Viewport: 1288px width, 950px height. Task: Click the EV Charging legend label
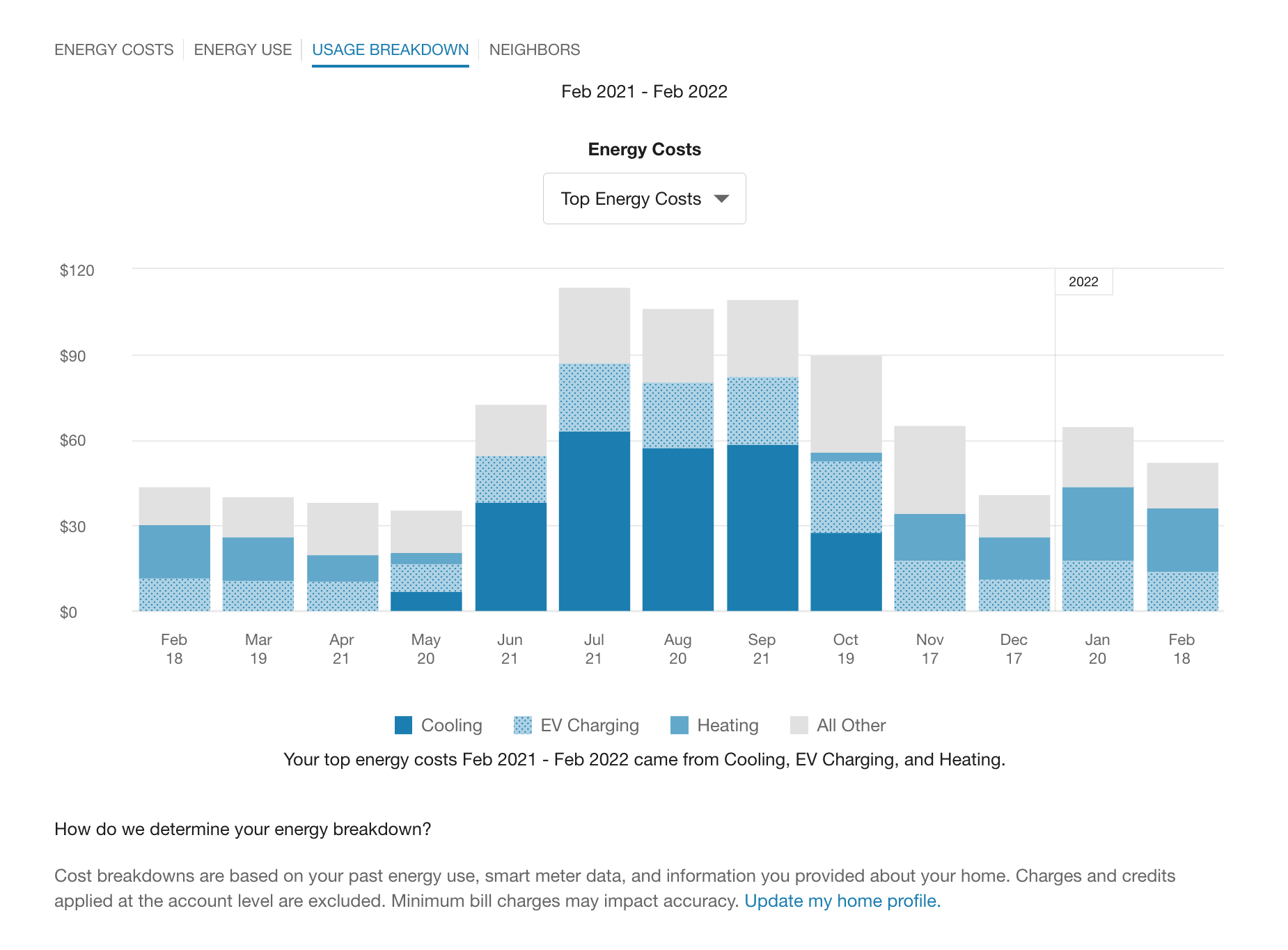tap(589, 725)
